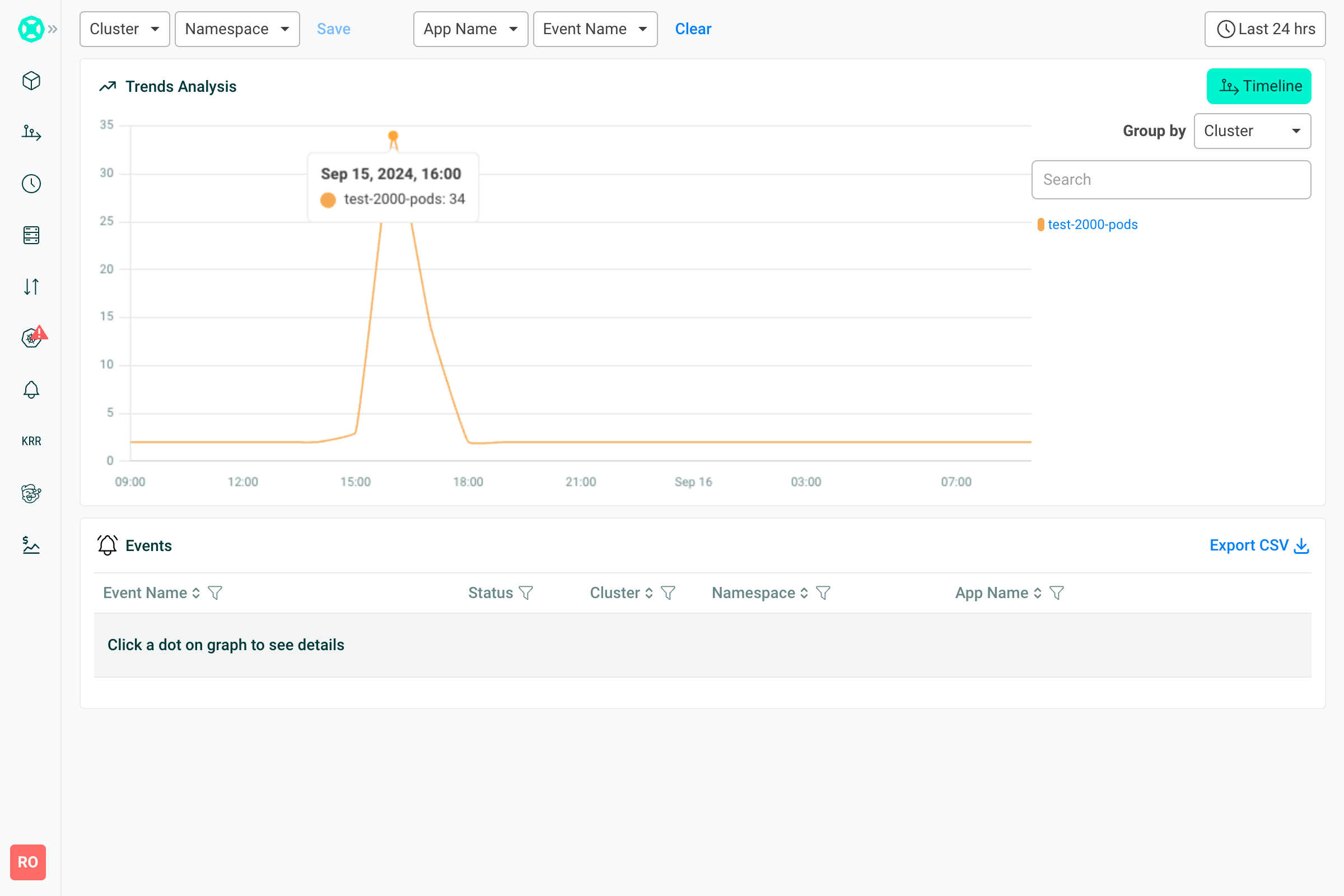The height and width of the screenshot is (896, 1344).
Task: Select the comparison arrows icon in sidebar
Action: pyautogui.click(x=31, y=286)
